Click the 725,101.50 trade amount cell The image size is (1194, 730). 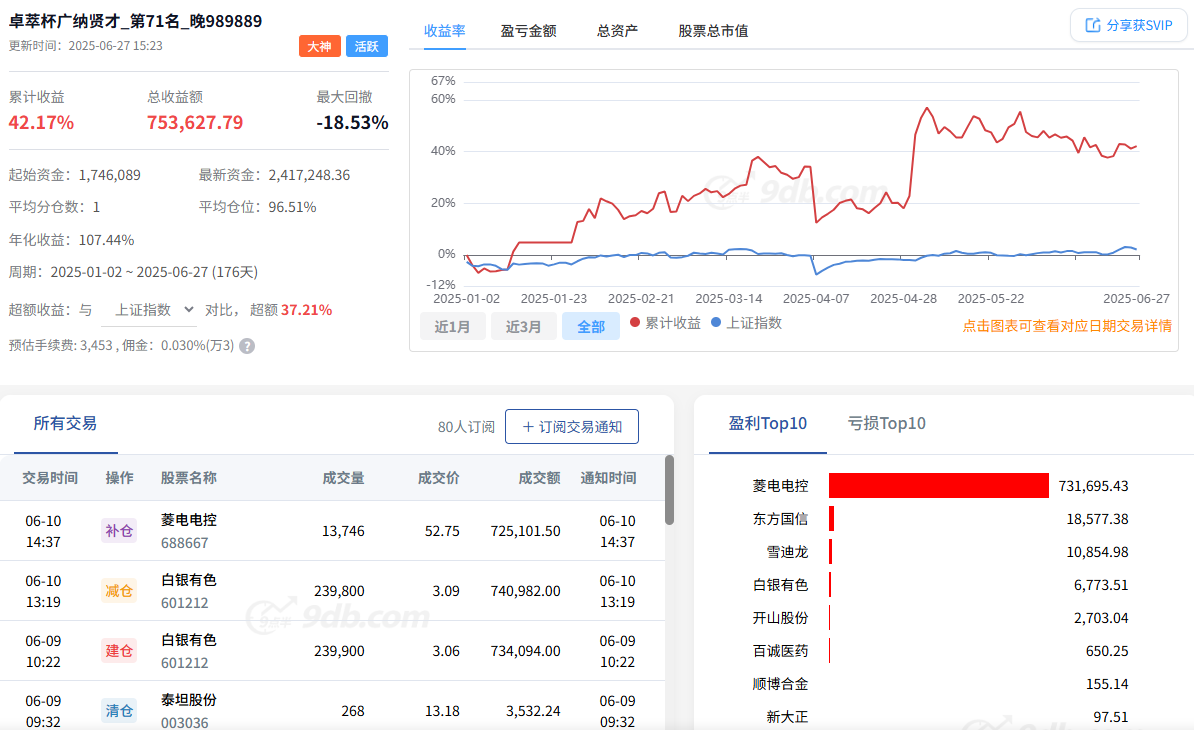(525, 531)
